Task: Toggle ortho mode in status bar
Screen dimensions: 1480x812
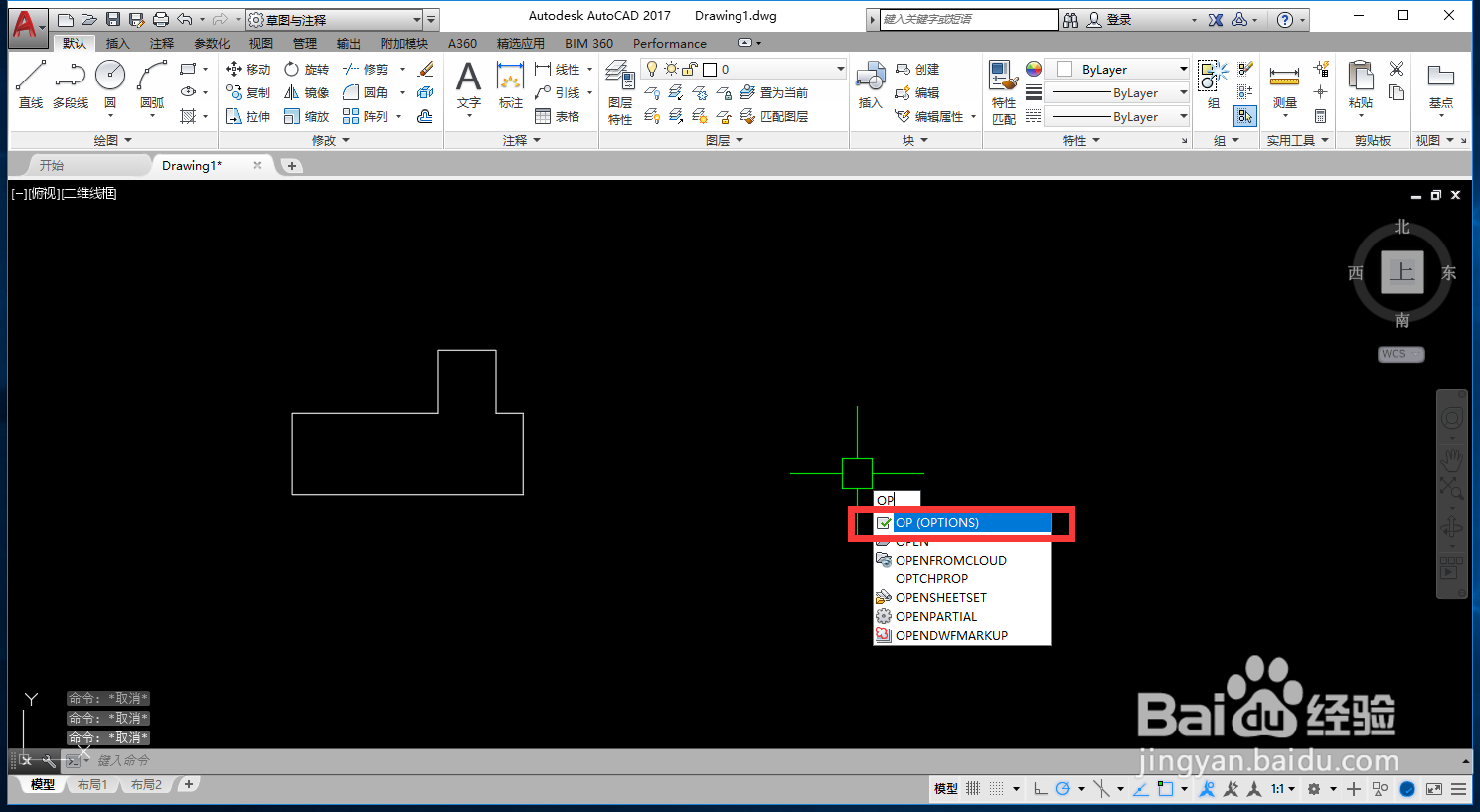Action: (1040, 788)
